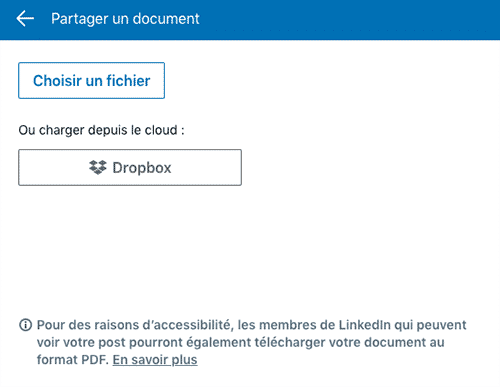The width and height of the screenshot is (500, 387).
Task: Open the file picker with Choisir un fichier
Action: pyautogui.click(x=91, y=80)
